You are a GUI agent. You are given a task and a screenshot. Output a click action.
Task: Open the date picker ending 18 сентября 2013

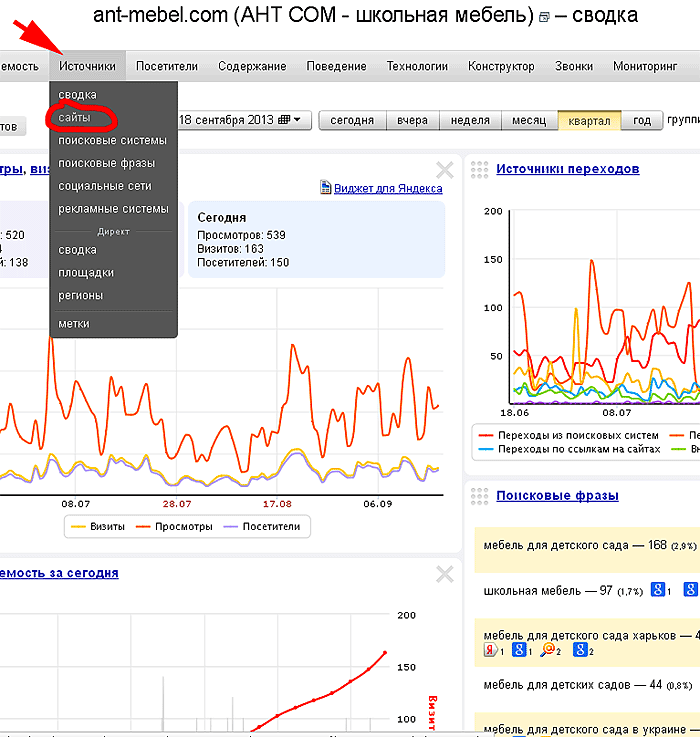coord(244,120)
